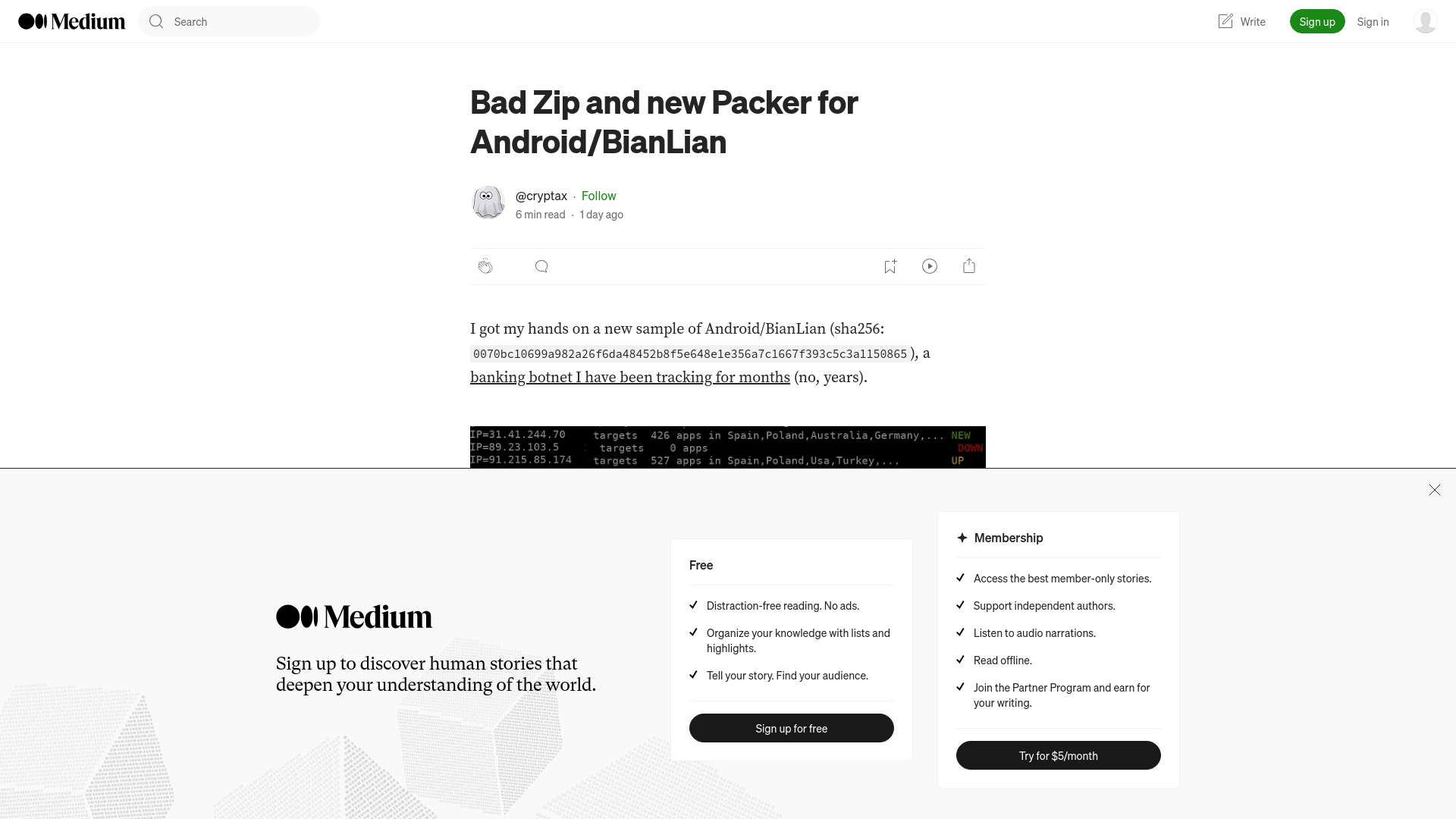Image resolution: width=1456 pixels, height=819 pixels.
Task: Click the Sign in text link
Action: [x=1373, y=21]
